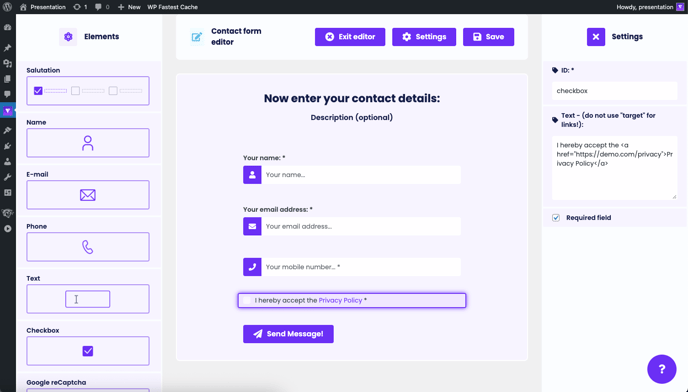
Task: Open the Posts pin icon in sidebar
Action: [x=7, y=48]
